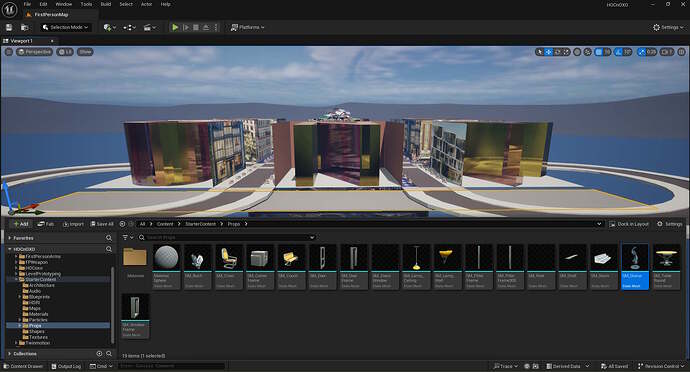Open the quick add actor icon menu
Screen dimensions: 690x372
click(x=110, y=27)
